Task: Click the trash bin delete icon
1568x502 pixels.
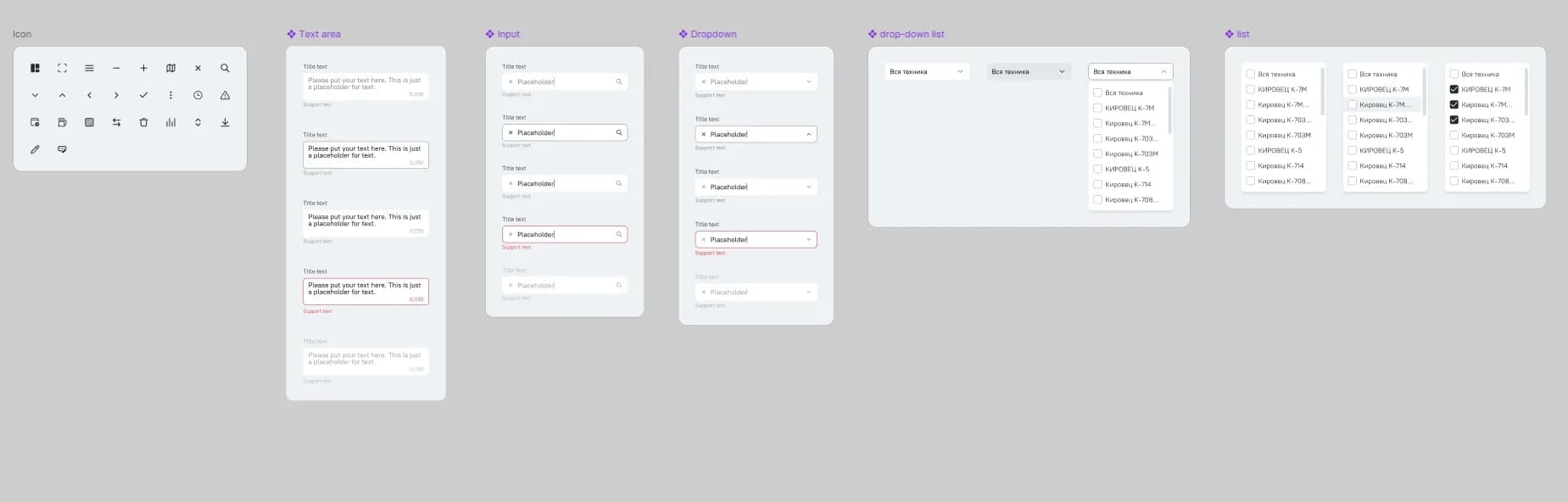Action: (143, 122)
